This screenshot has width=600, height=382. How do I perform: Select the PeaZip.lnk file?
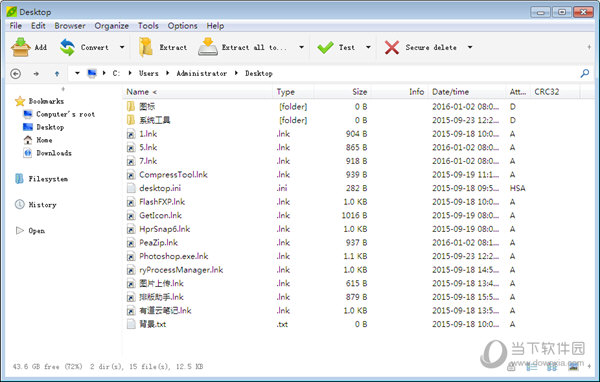[x=158, y=243]
